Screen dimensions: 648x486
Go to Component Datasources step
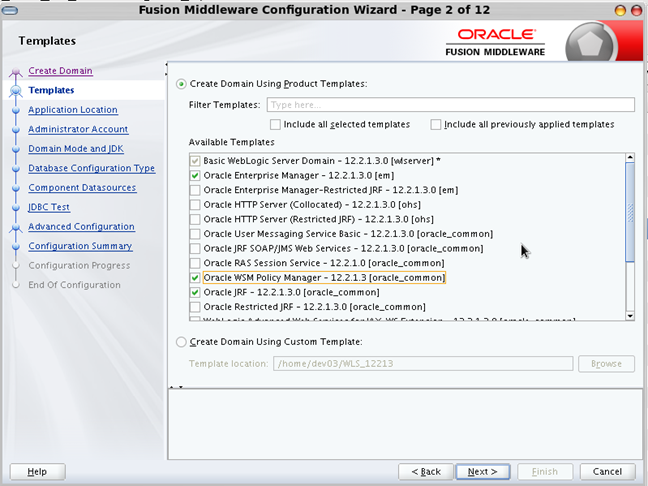[82, 187]
